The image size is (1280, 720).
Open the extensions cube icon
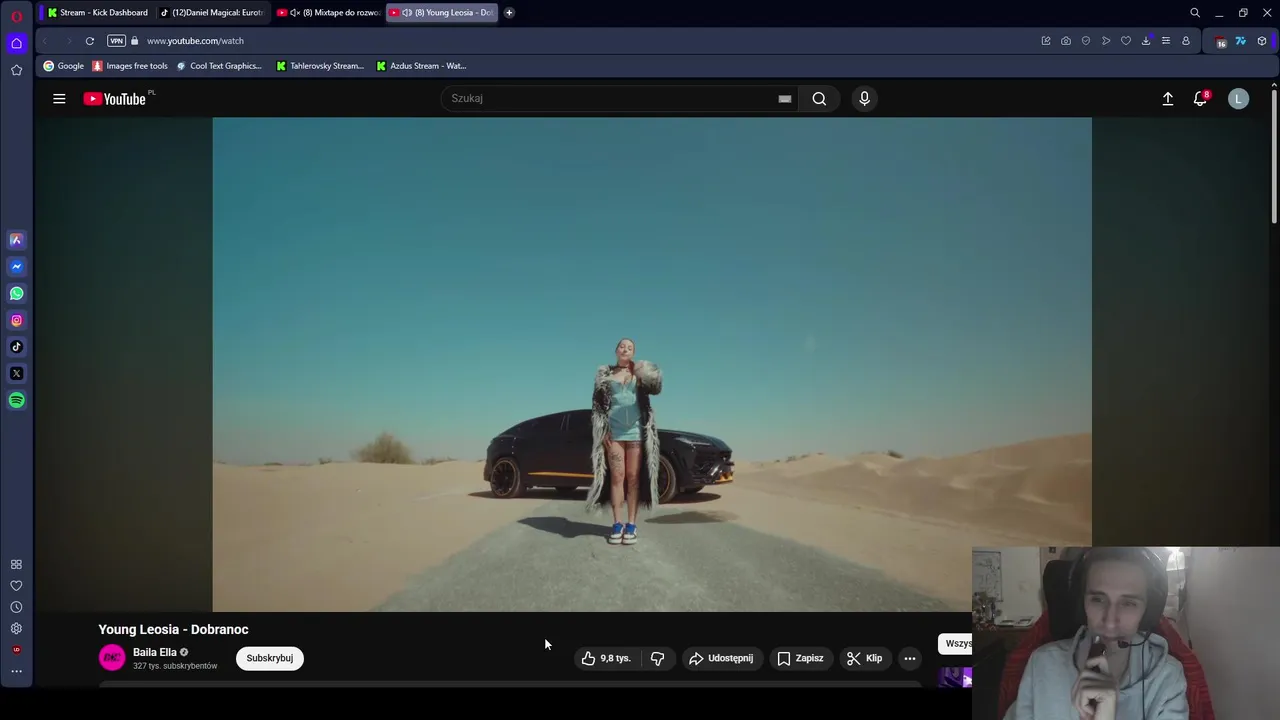[x=1262, y=41]
